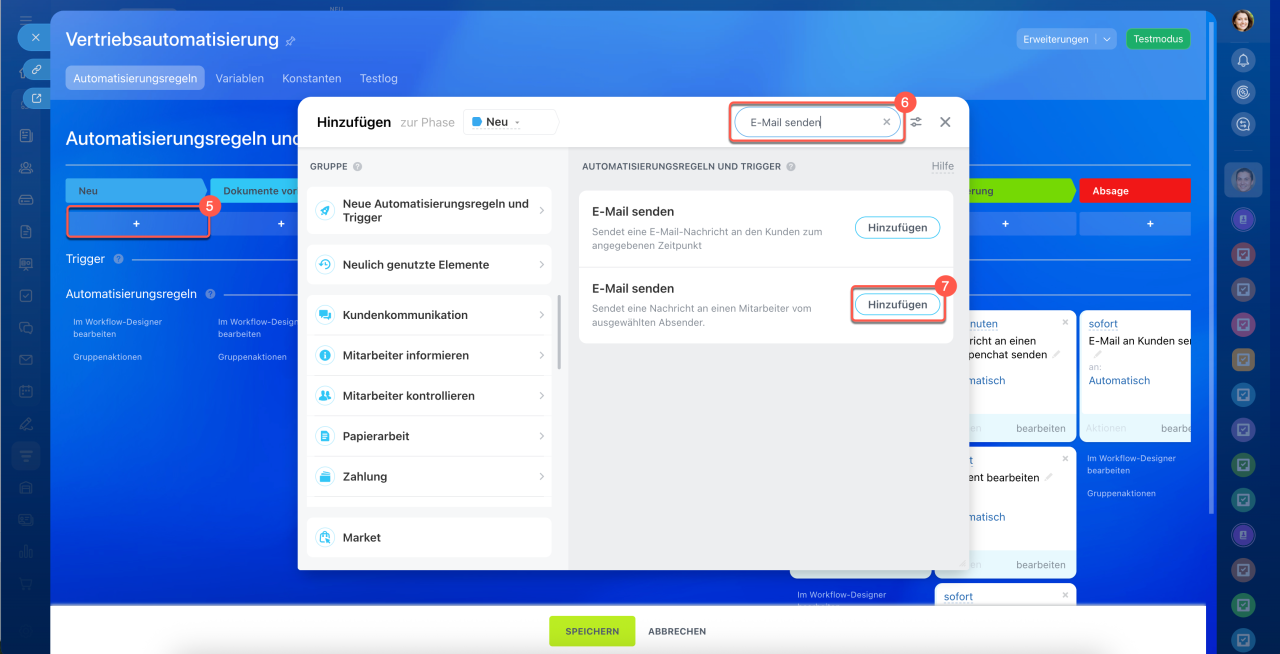Click the rocket icon of Neue Automatisierungsregeln
This screenshot has height=654, width=1280.
325,211
